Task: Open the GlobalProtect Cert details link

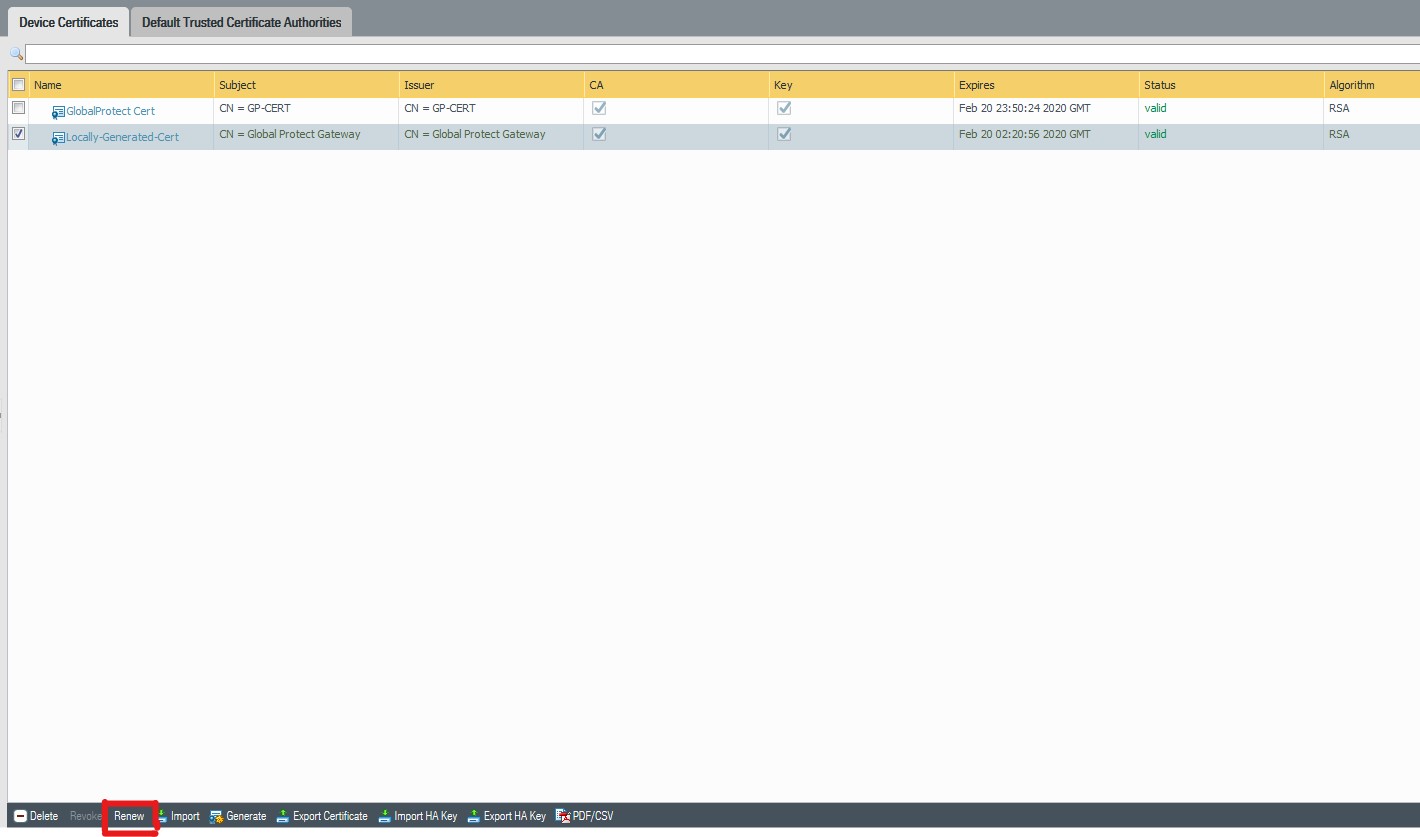Action: tap(110, 110)
